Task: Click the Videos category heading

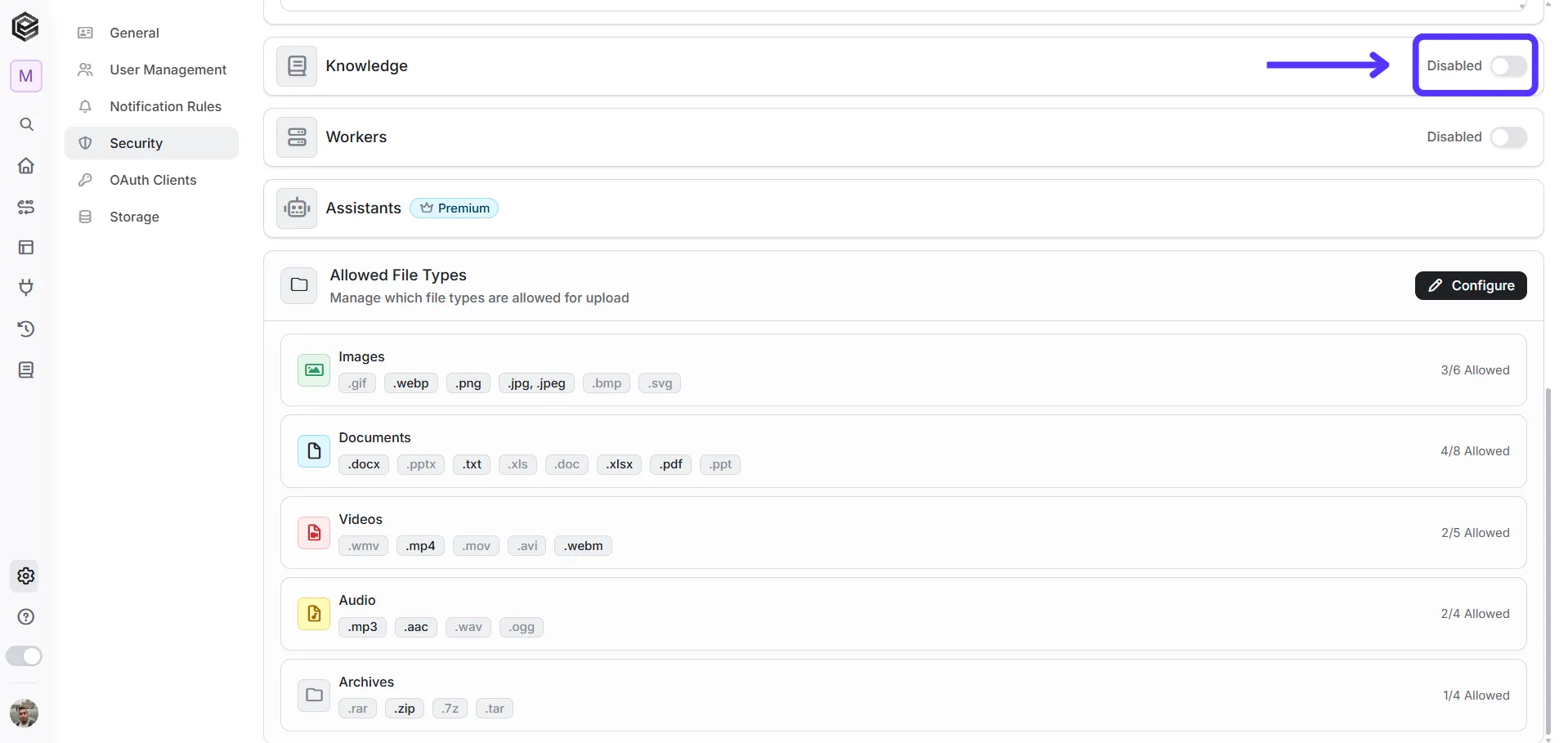Action: tap(361, 519)
